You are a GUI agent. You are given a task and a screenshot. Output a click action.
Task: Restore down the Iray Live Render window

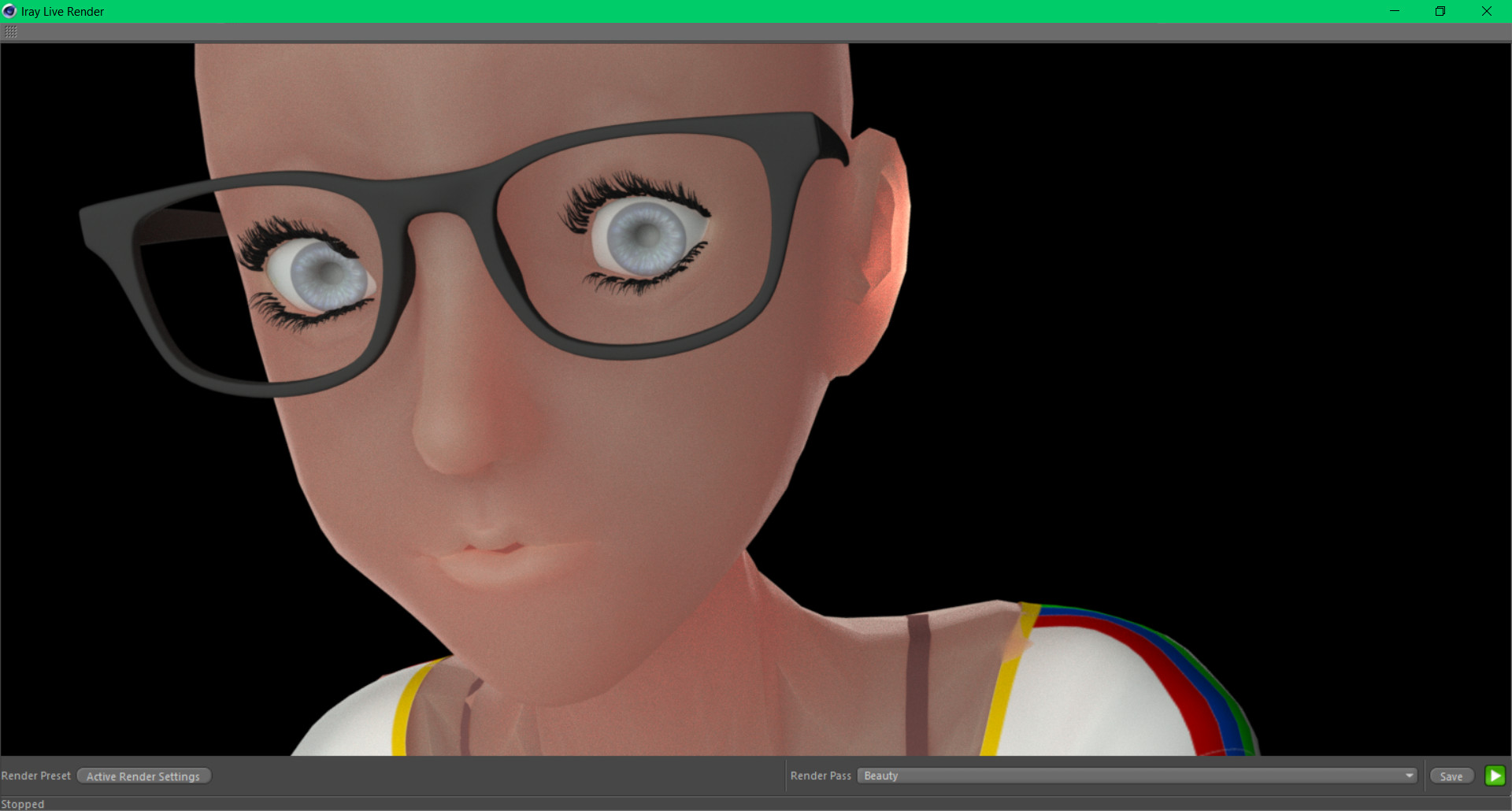pyautogui.click(x=1440, y=11)
